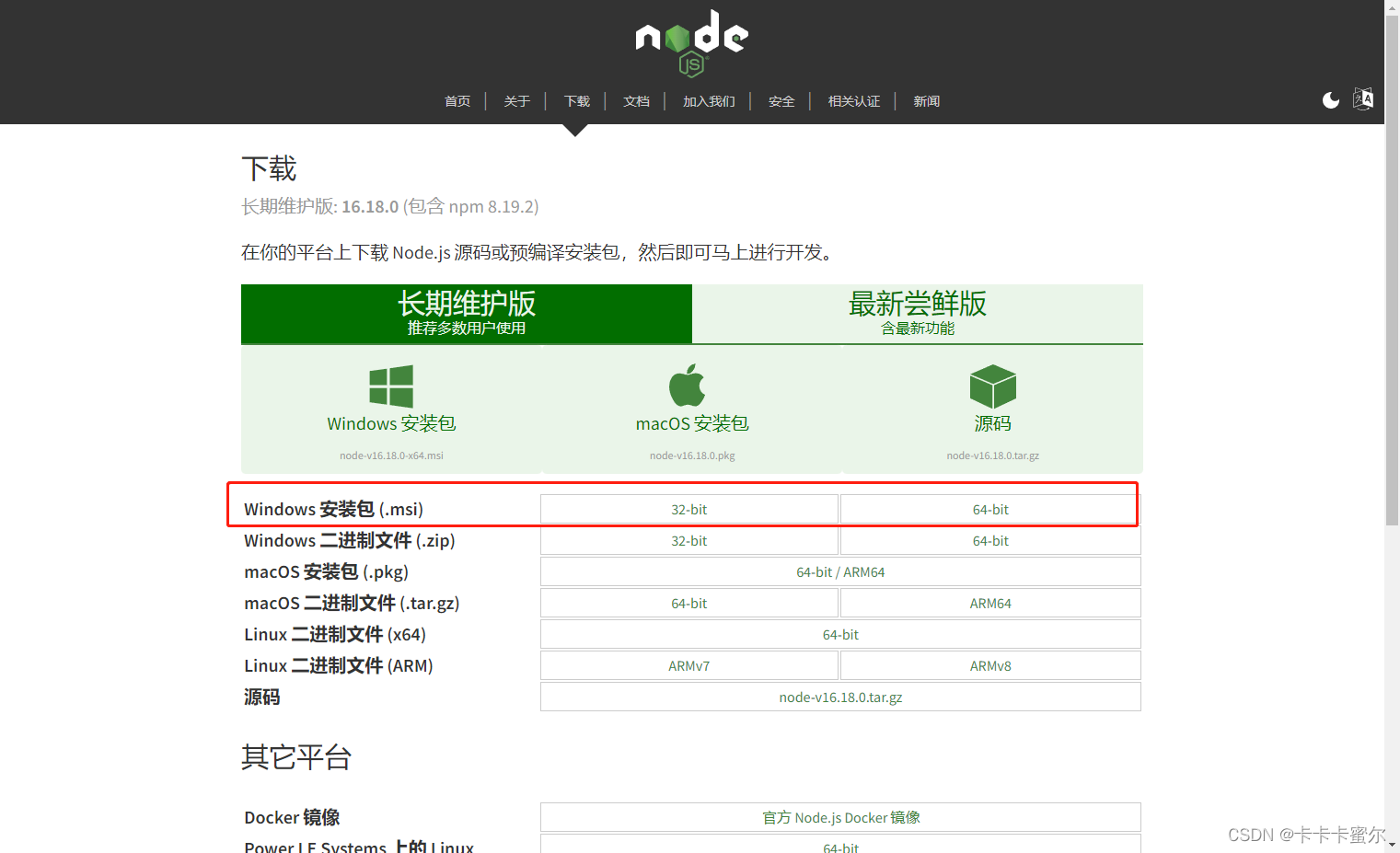Open the 相关认证 navigation item

[x=854, y=101]
